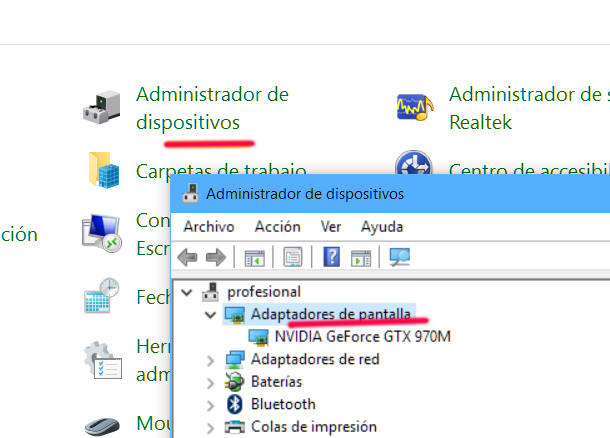
Task: Click the Back arrow toolbar button
Action: tap(187, 257)
